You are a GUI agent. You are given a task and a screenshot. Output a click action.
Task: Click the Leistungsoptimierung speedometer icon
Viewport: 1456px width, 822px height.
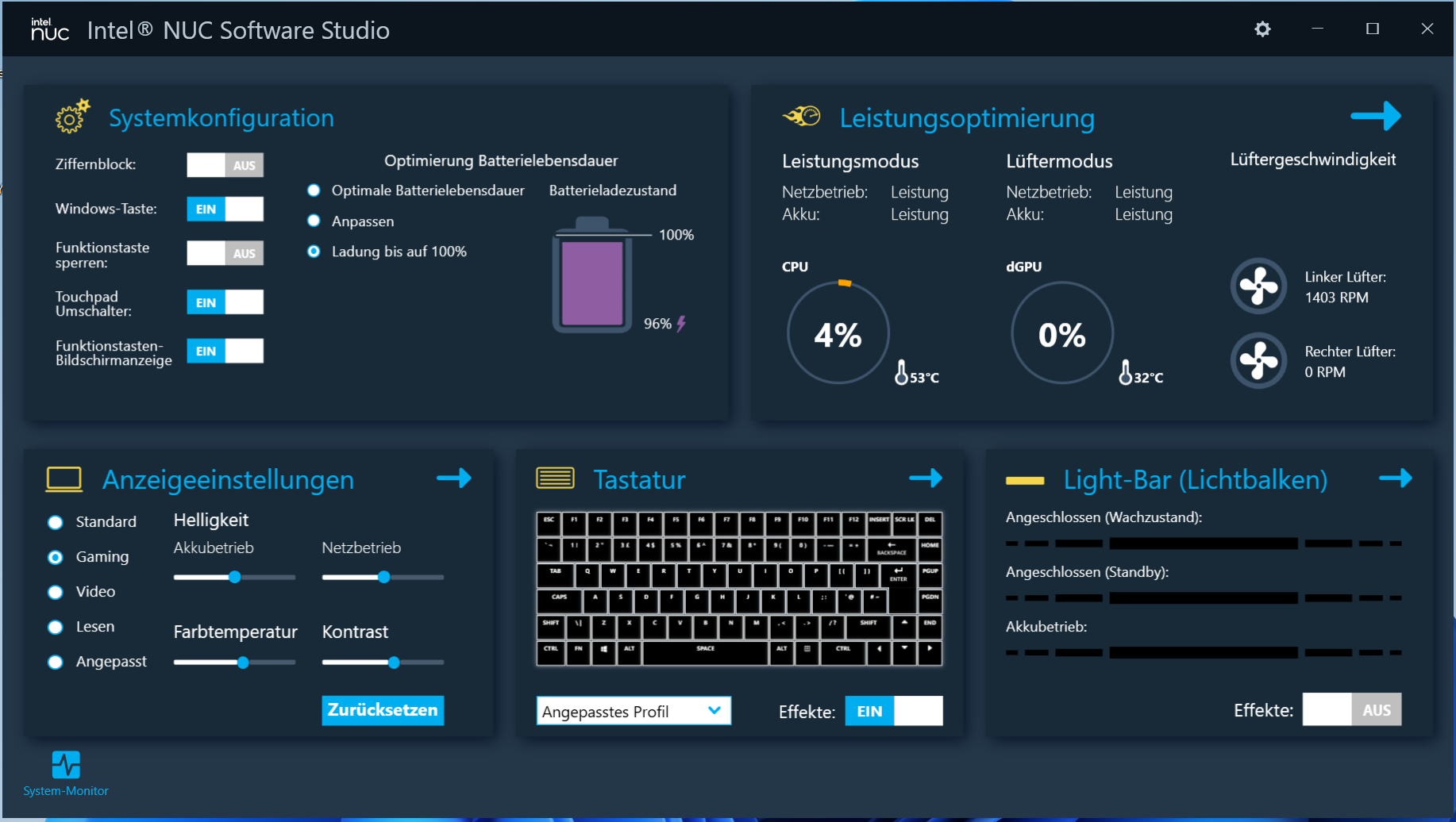[x=802, y=117]
